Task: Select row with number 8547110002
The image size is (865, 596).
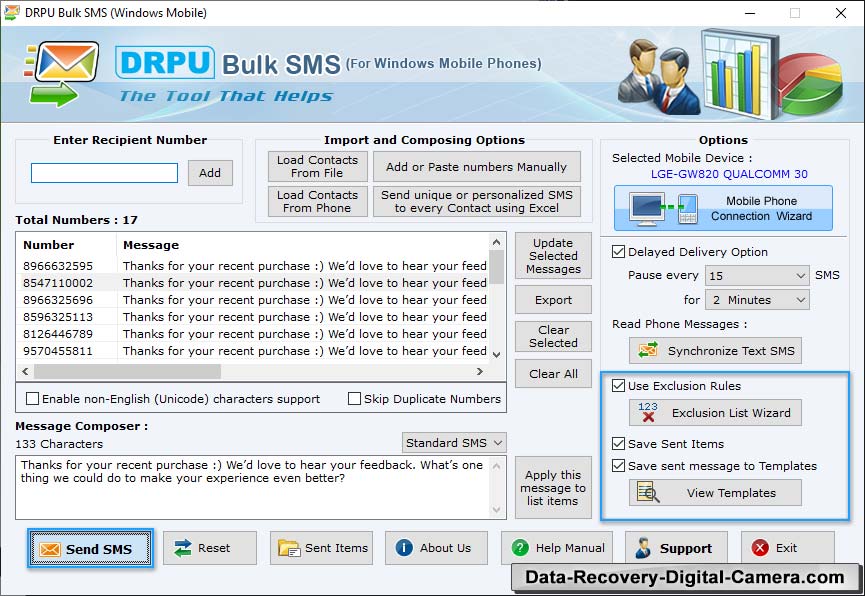Action: coord(254,283)
